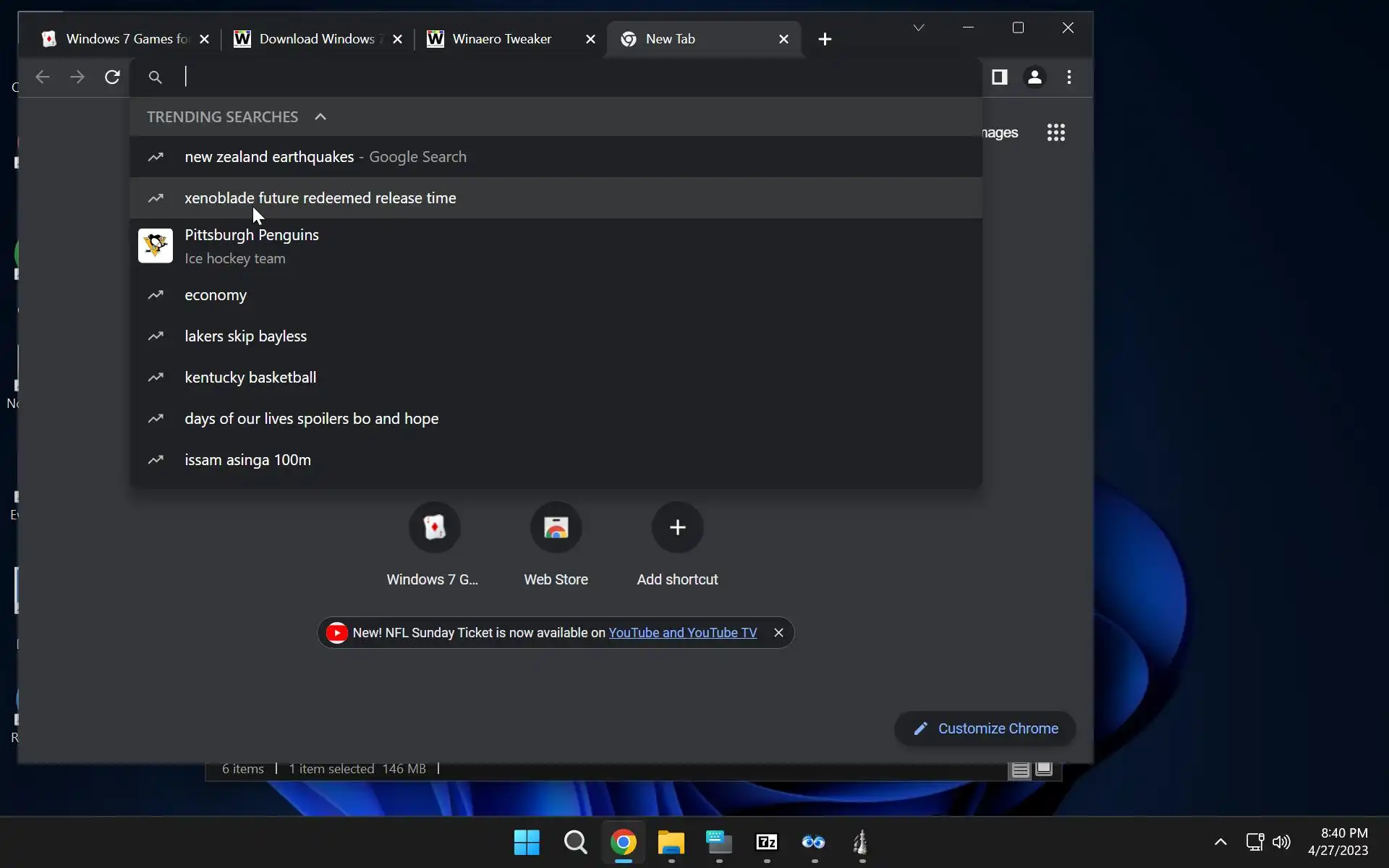Reload the current page

[112, 77]
